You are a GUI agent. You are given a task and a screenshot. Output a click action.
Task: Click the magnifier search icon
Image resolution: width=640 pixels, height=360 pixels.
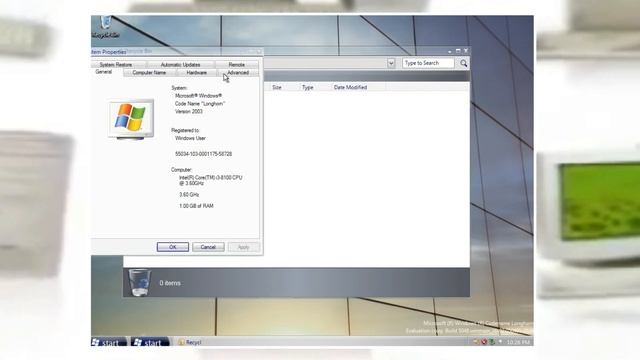pyautogui.click(x=464, y=63)
